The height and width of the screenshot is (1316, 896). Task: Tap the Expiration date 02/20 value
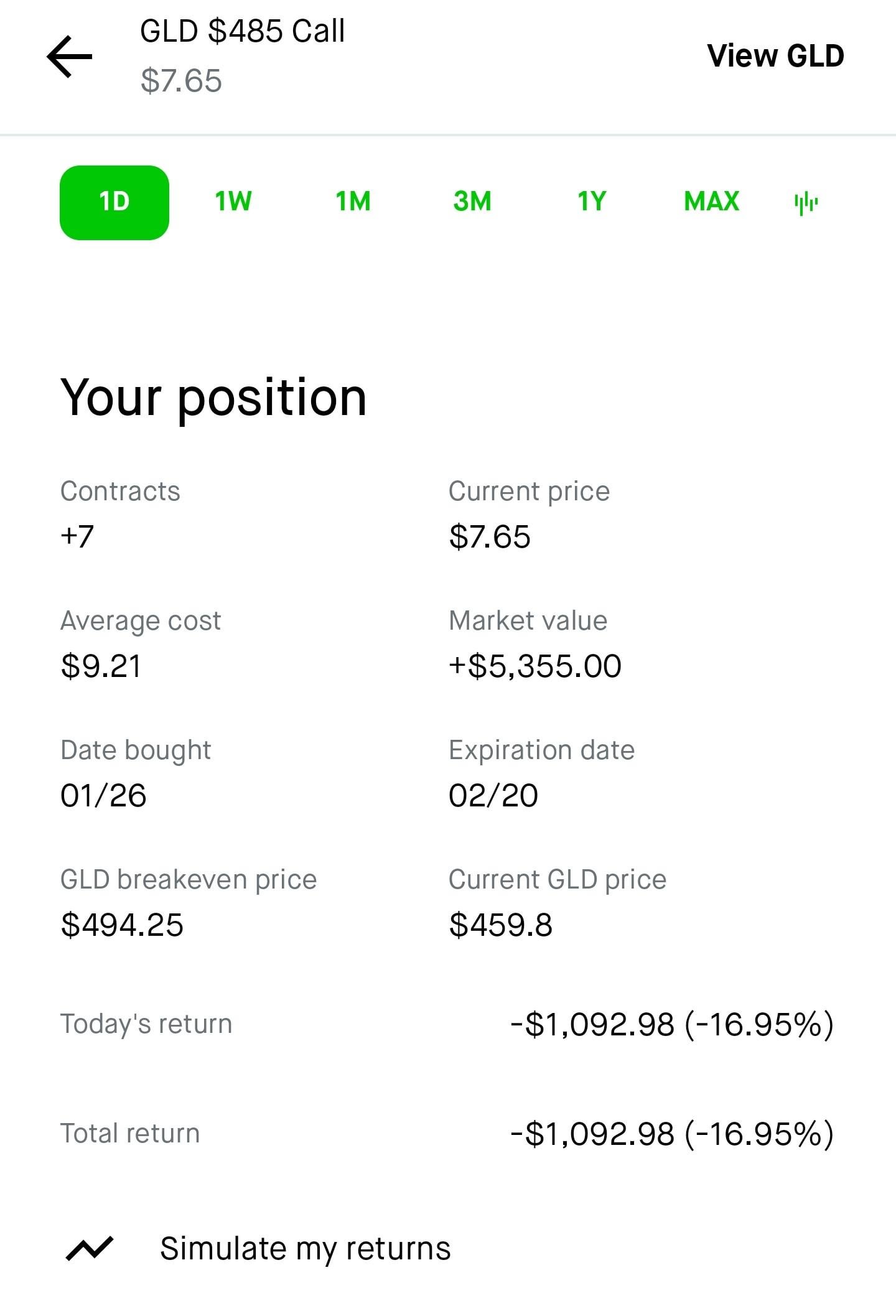coord(493,795)
